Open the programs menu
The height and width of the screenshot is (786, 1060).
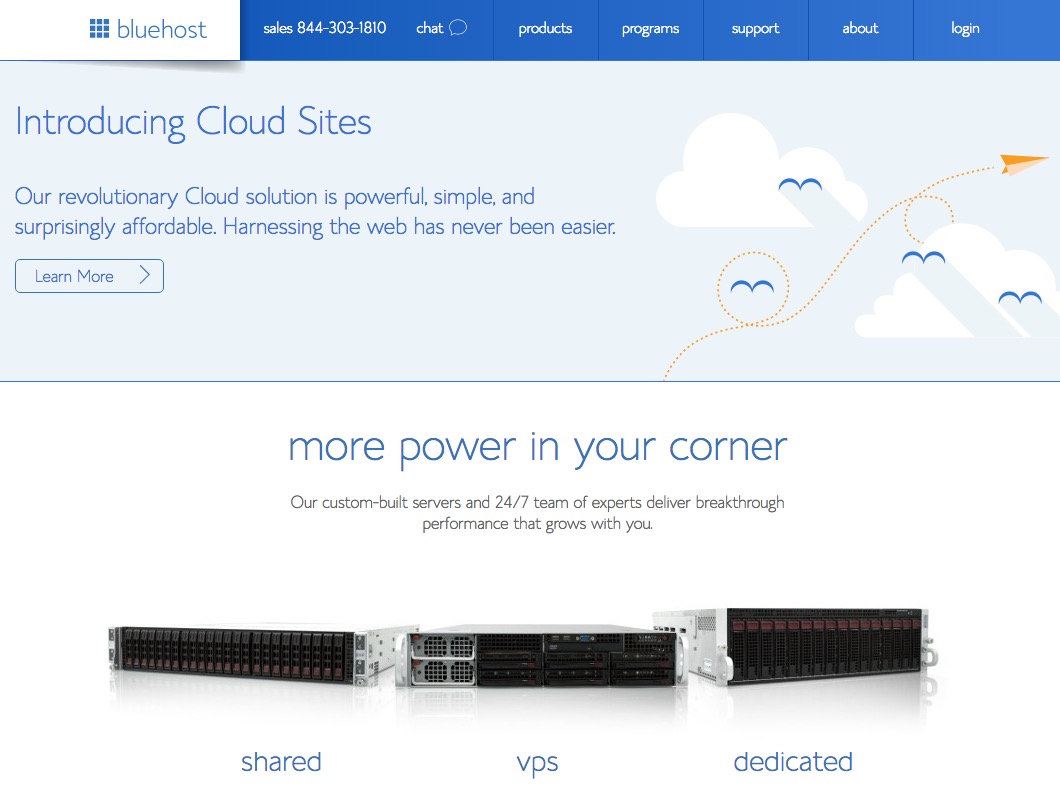[x=650, y=29]
